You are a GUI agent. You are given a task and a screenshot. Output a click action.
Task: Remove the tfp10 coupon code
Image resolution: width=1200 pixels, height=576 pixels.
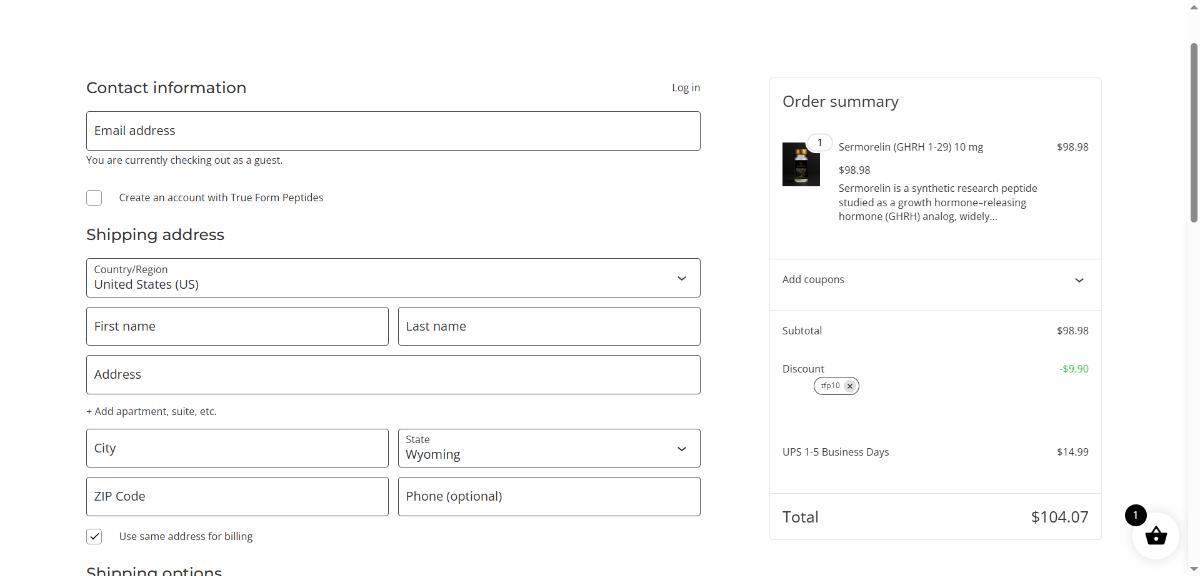click(850, 386)
